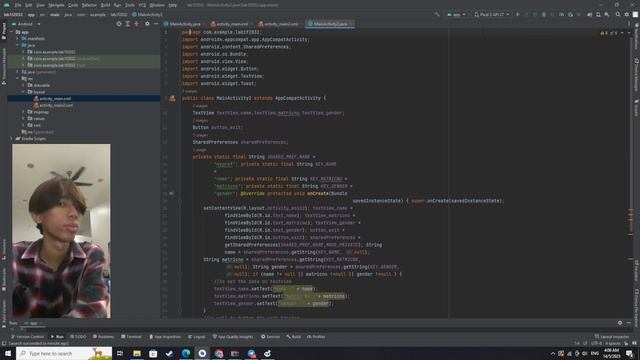
Task: Open Build tool window at bottom
Action: [294, 337]
